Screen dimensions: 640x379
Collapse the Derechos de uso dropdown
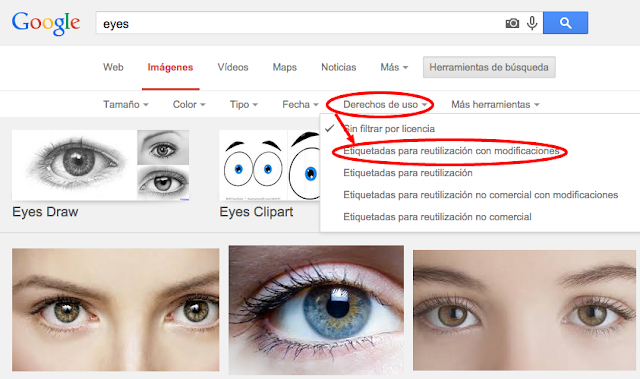(x=385, y=105)
